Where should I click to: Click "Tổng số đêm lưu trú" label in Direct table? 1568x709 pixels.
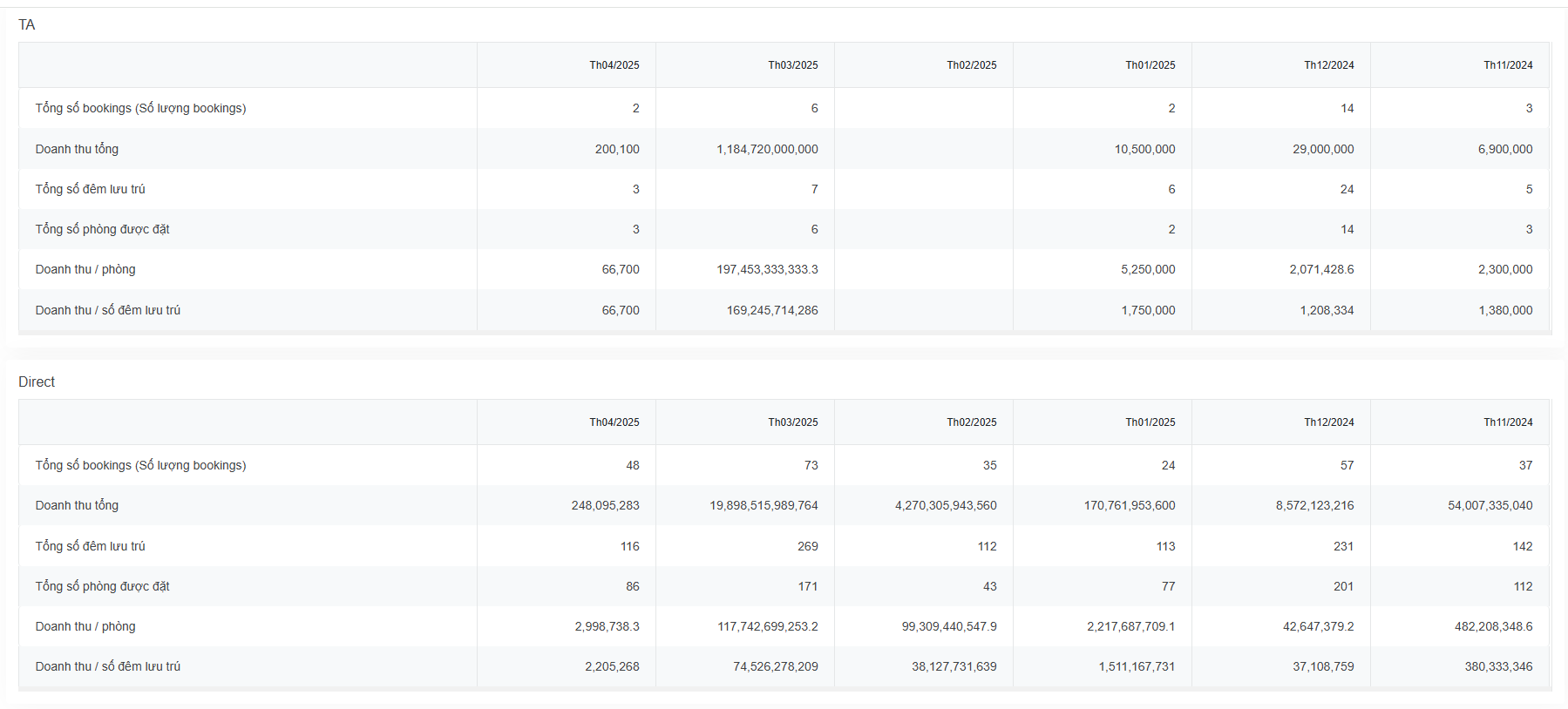(x=90, y=546)
